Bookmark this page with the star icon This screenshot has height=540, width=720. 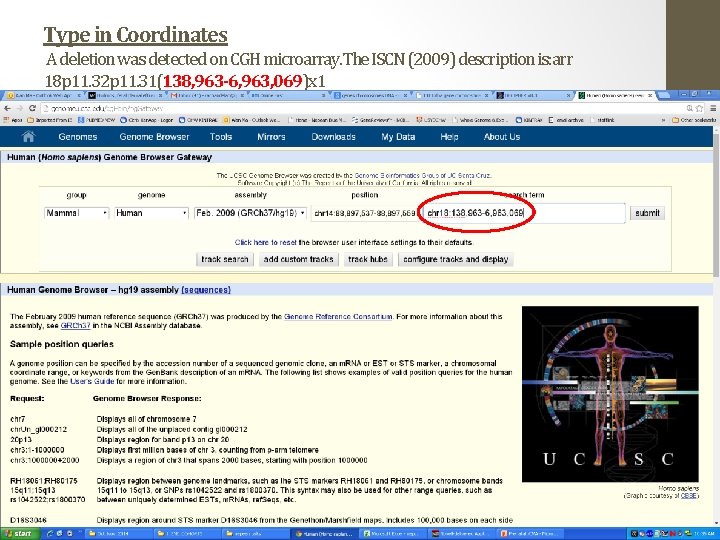click(699, 108)
